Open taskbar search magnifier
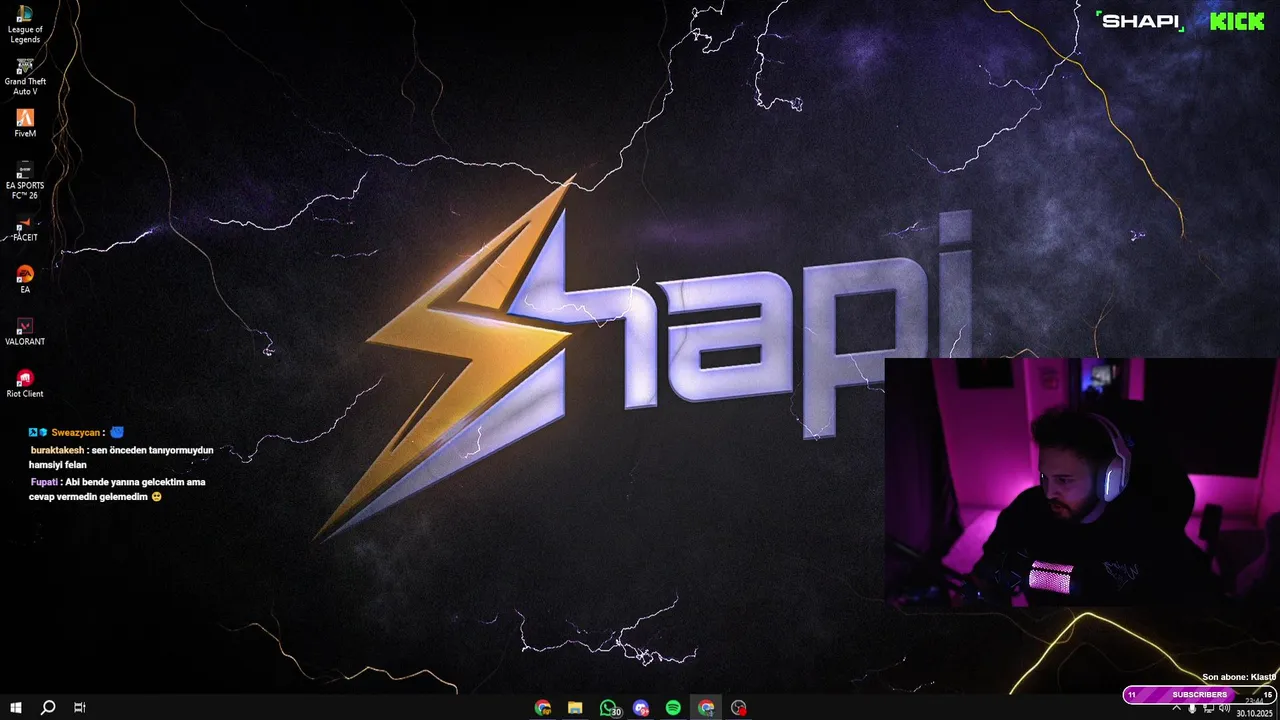Screen dimensions: 1280x720 [47, 708]
